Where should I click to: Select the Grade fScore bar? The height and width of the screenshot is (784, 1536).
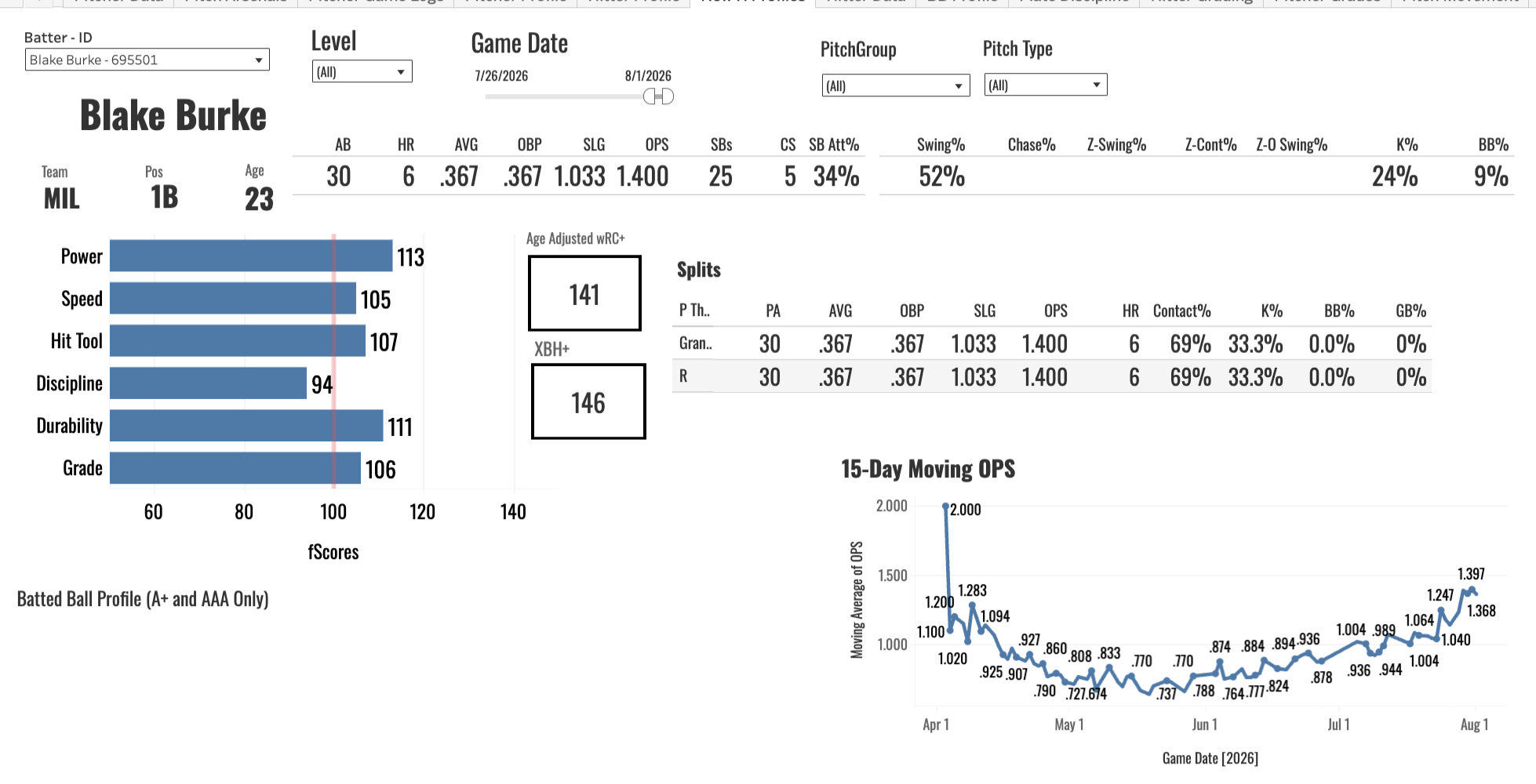(x=235, y=467)
